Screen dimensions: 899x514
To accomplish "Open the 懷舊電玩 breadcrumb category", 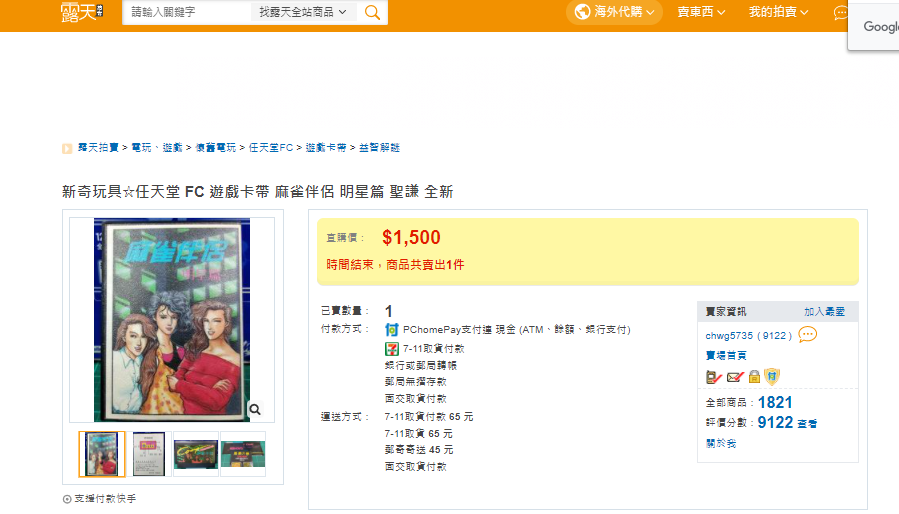I will point(216,147).
